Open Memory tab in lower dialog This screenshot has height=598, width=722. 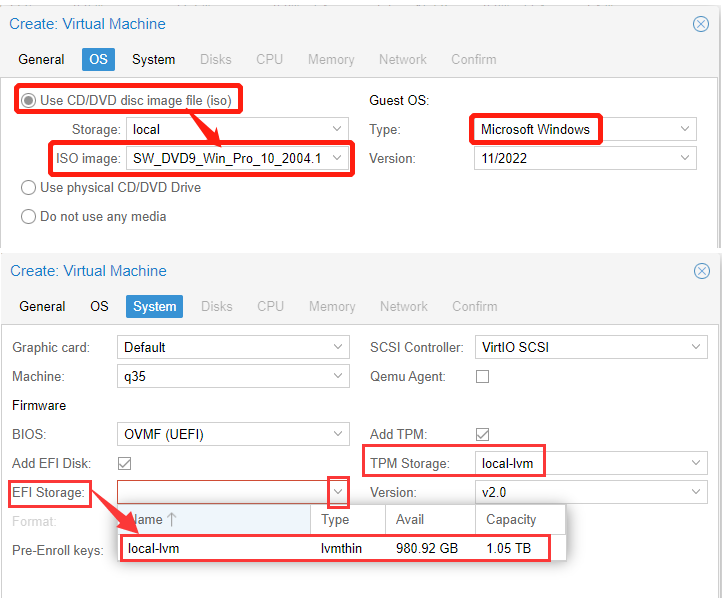click(x=332, y=307)
